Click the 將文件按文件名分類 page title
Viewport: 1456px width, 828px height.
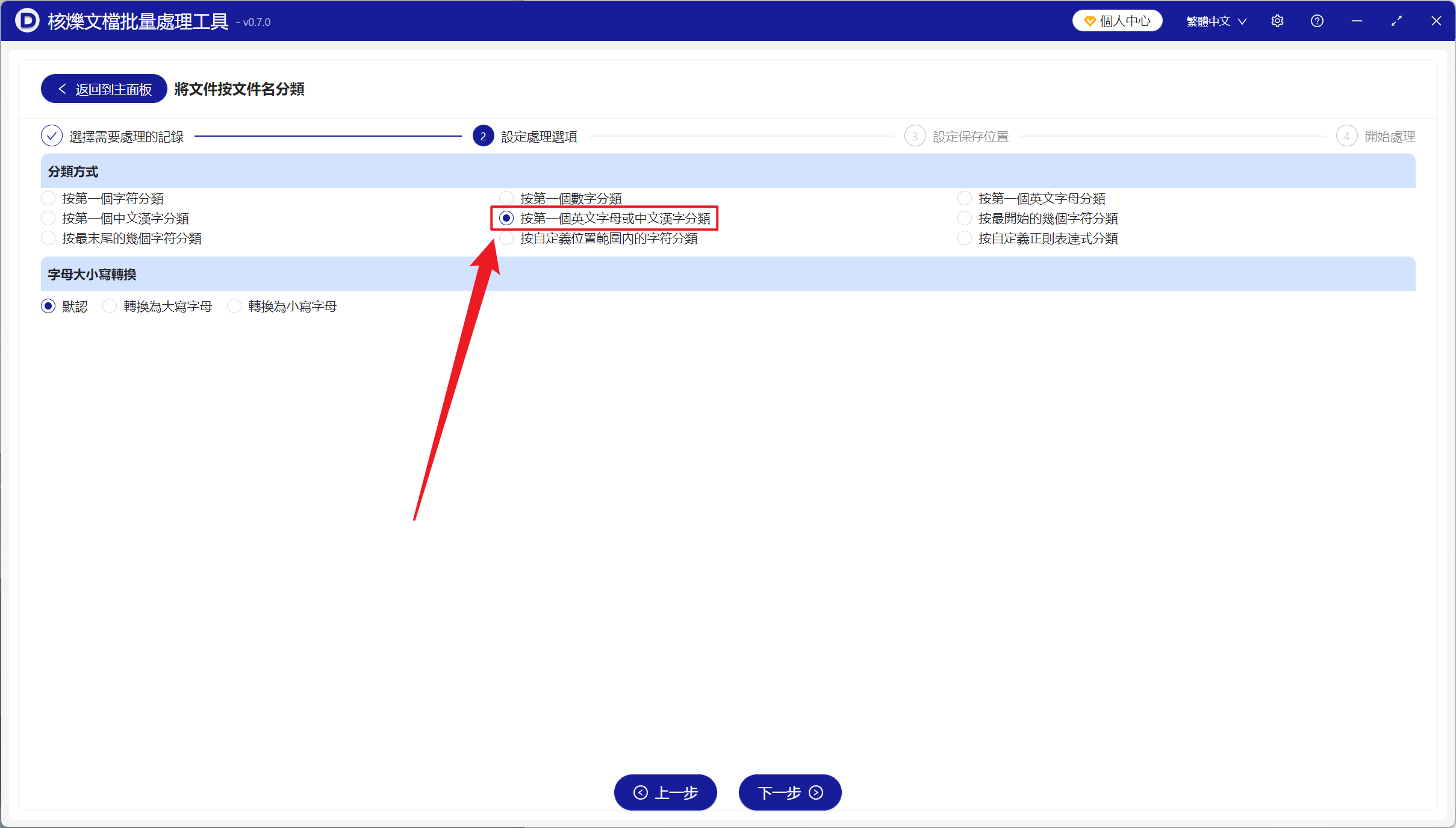click(239, 89)
